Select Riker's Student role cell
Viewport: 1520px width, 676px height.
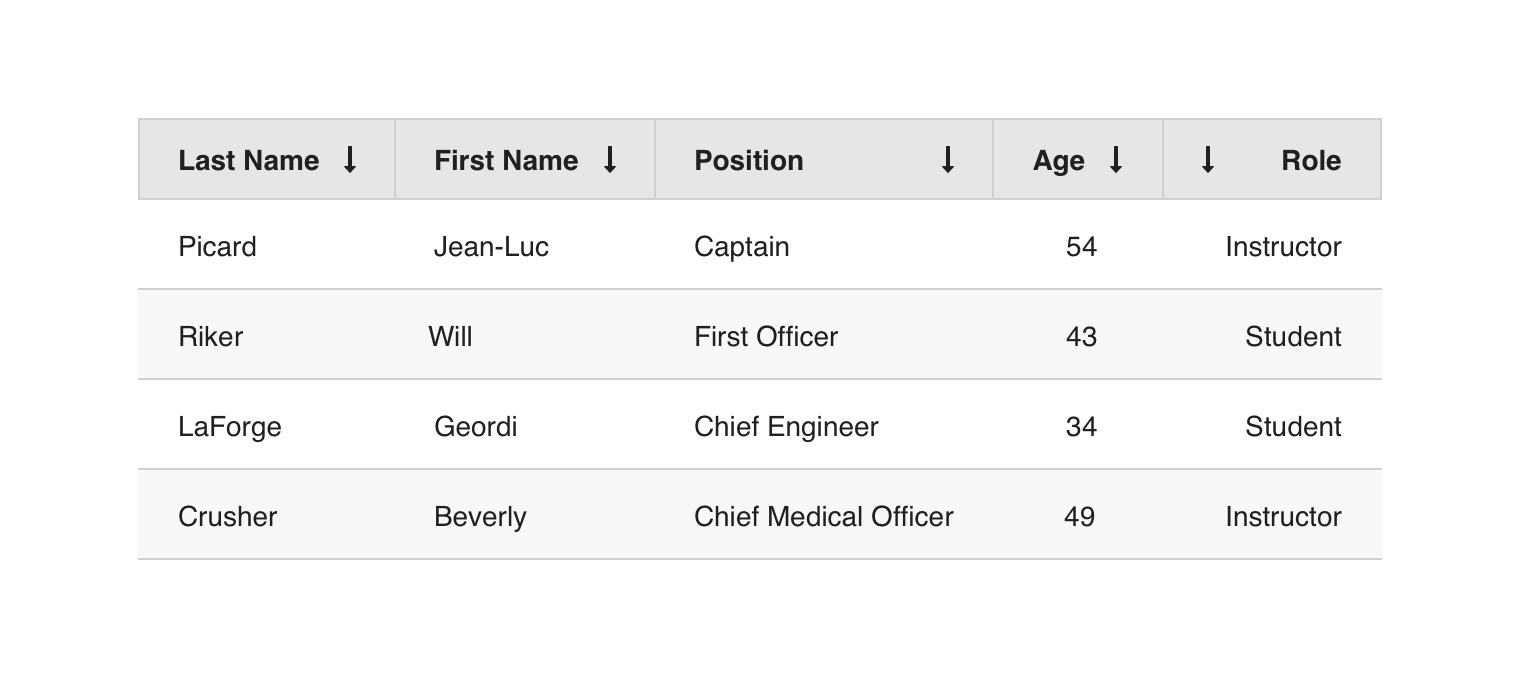[x=1292, y=337]
